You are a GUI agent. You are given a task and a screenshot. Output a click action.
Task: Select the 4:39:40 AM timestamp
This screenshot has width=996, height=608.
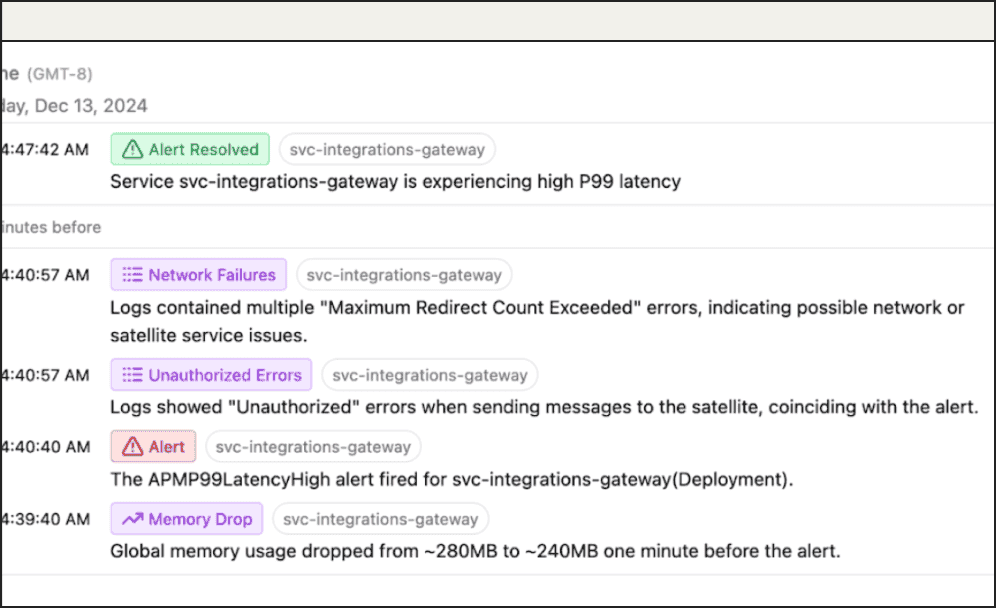[45, 519]
